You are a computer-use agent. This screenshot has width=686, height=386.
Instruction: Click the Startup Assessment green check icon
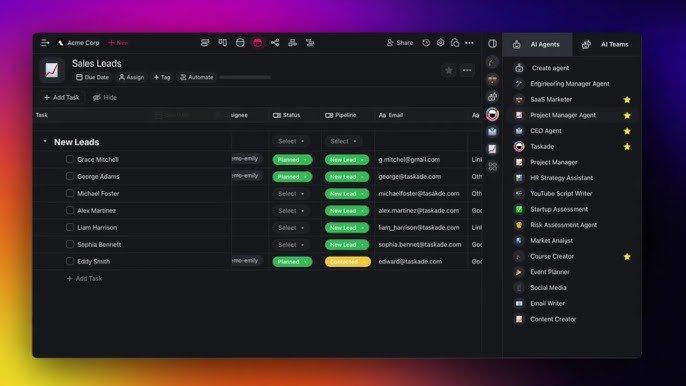(519, 209)
